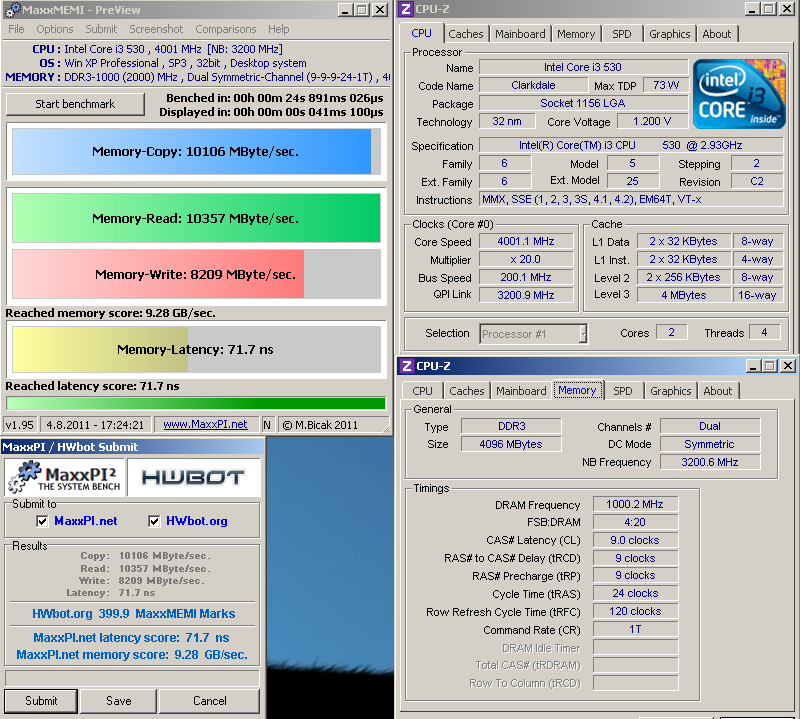This screenshot has height=719, width=800.
Task: Click the CAS# Latency 9.0 clocks value
Action: (635, 540)
